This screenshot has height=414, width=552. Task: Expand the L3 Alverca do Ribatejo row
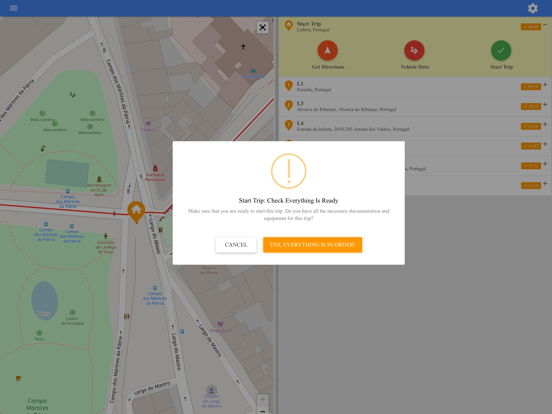tap(545, 104)
